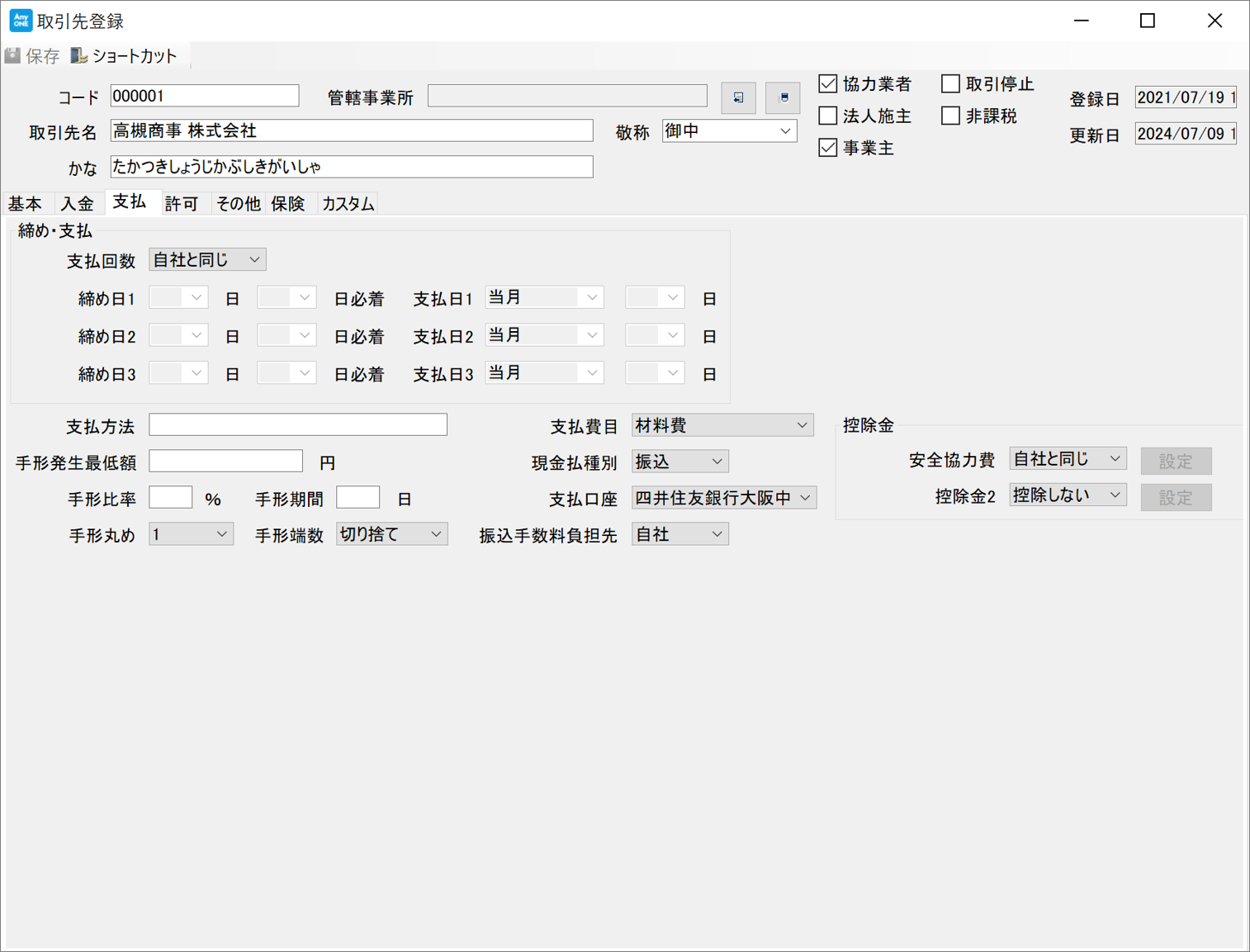Click the 支払方法 input field
Screen dimensions: 1250x952
click(x=297, y=425)
